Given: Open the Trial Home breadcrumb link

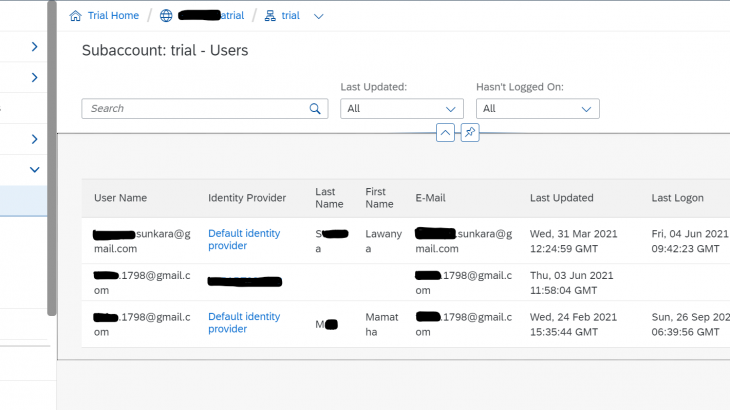Looking at the screenshot, I should coord(113,16).
